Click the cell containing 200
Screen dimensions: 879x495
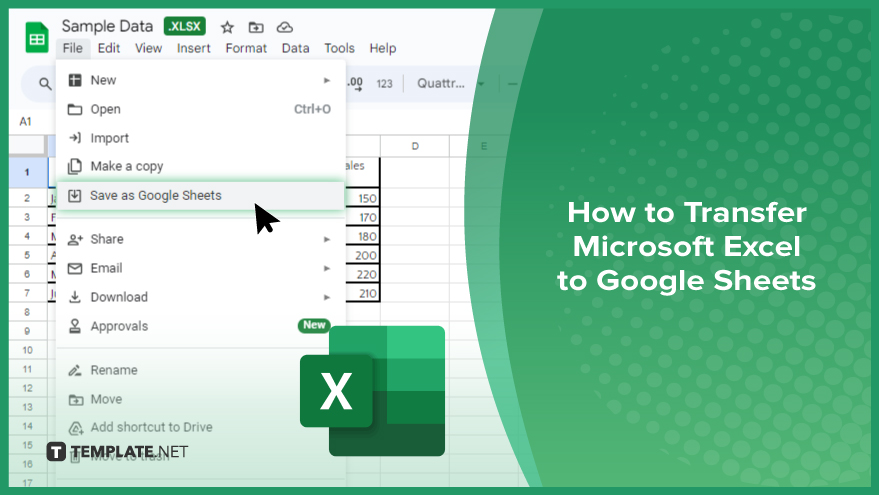[363, 256]
